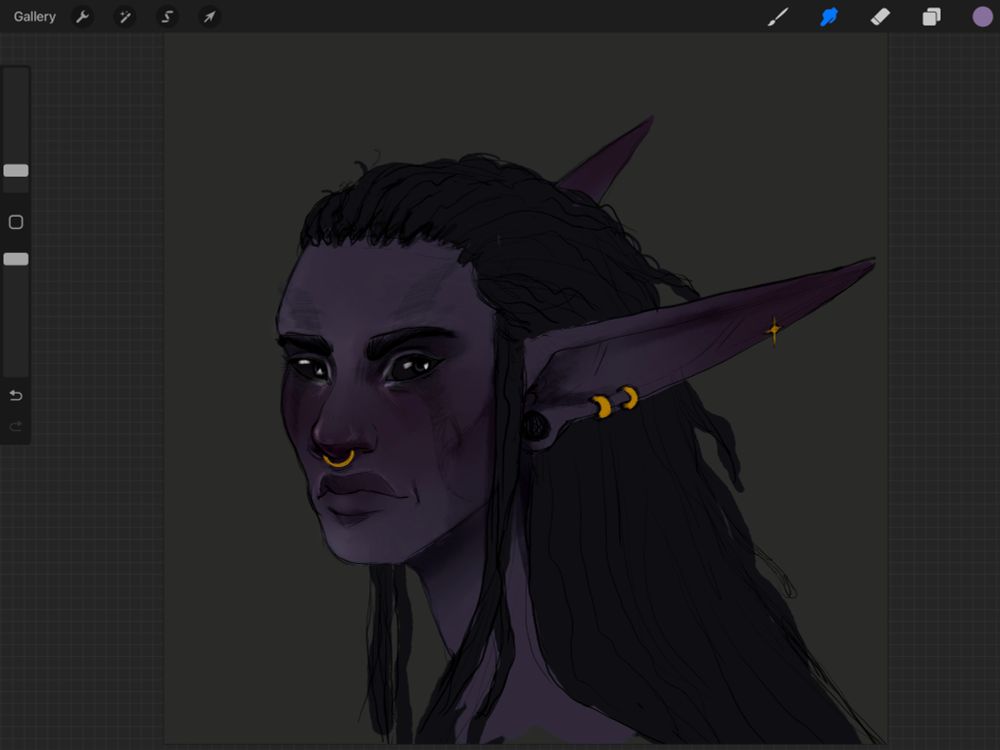
Task: Click the black earlobe plug
Action: [x=536, y=427]
